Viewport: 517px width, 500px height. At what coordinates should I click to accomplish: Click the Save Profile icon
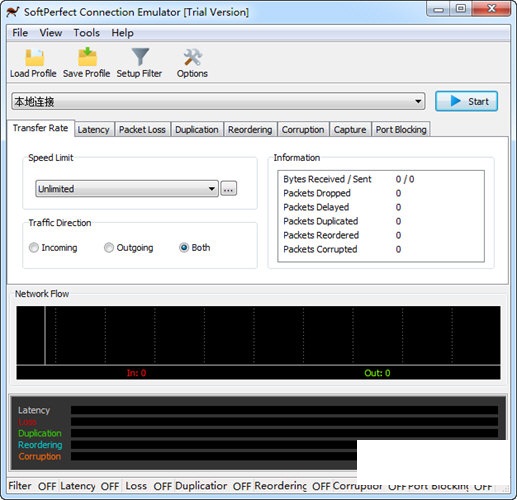click(x=87, y=57)
